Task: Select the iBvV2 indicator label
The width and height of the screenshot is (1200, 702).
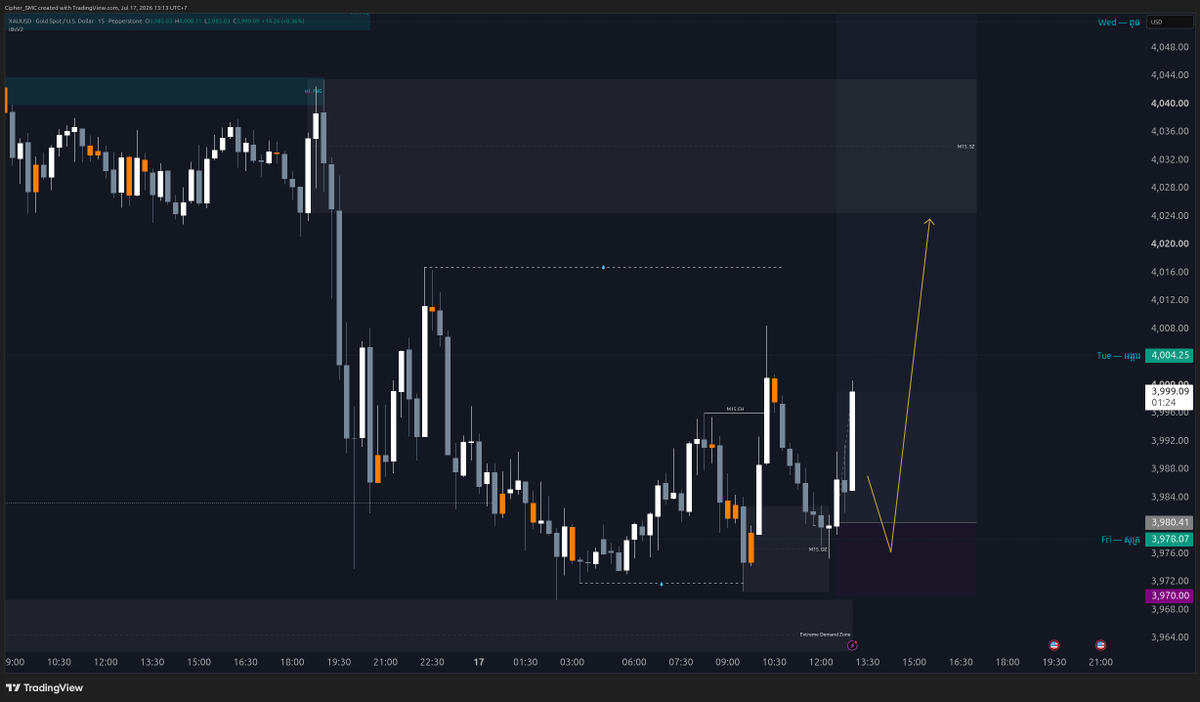Action: [x=16, y=30]
